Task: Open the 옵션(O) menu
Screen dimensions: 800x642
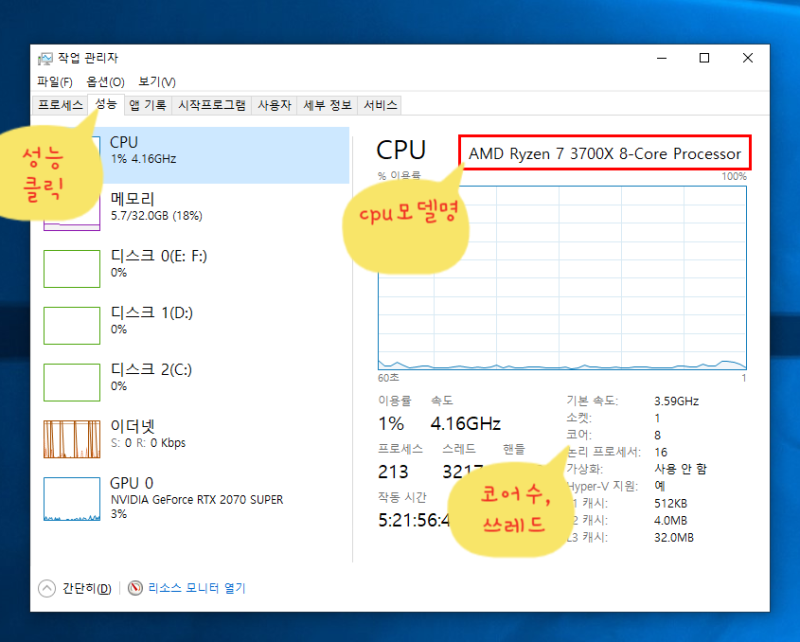Action: point(105,82)
